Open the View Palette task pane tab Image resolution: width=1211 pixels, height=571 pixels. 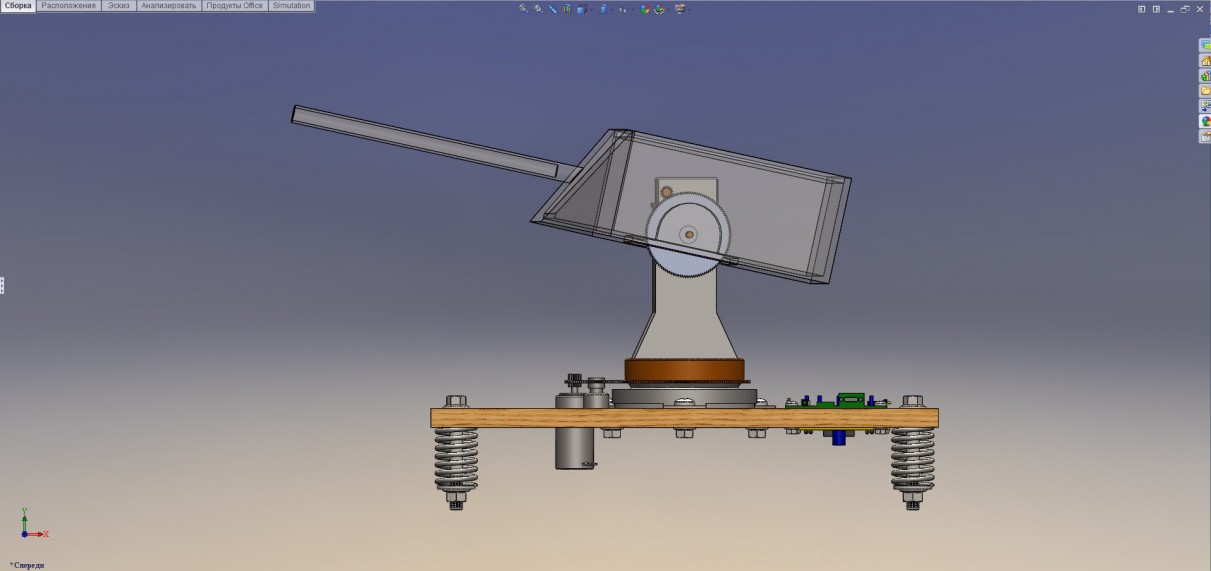pyautogui.click(x=1205, y=106)
